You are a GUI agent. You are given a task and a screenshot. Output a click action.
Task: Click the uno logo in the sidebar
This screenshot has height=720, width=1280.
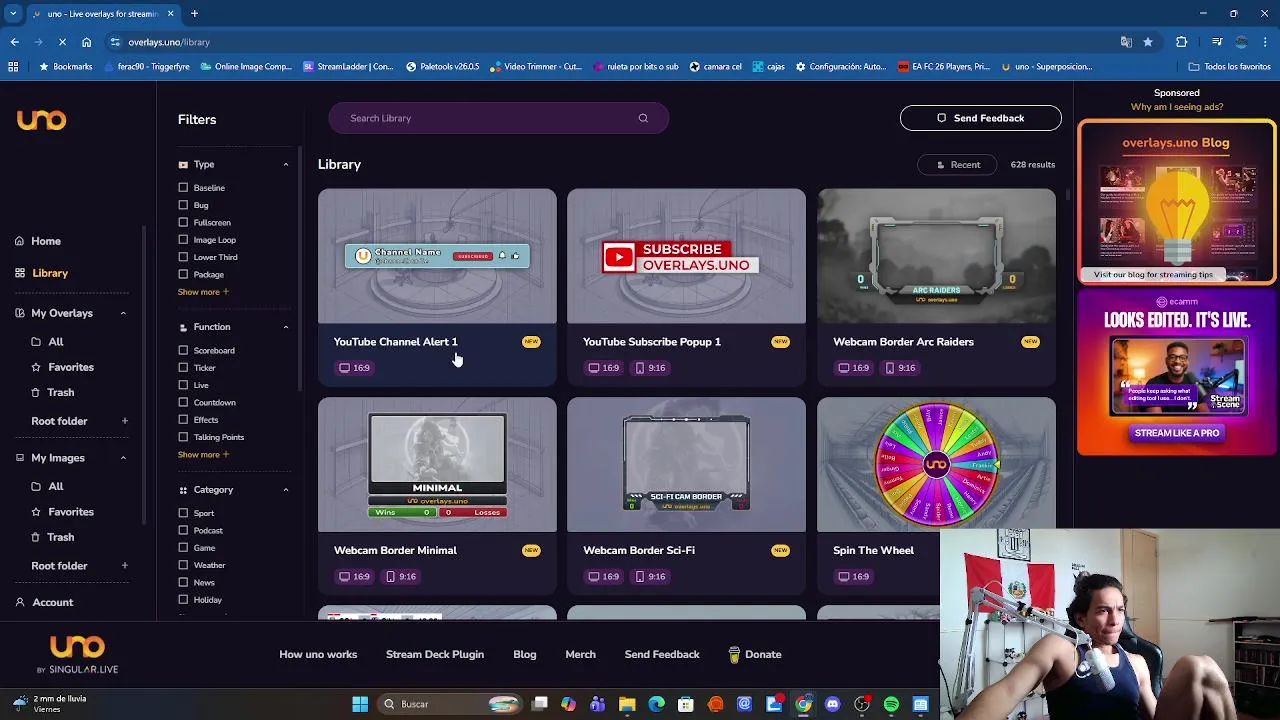(x=41, y=120)
